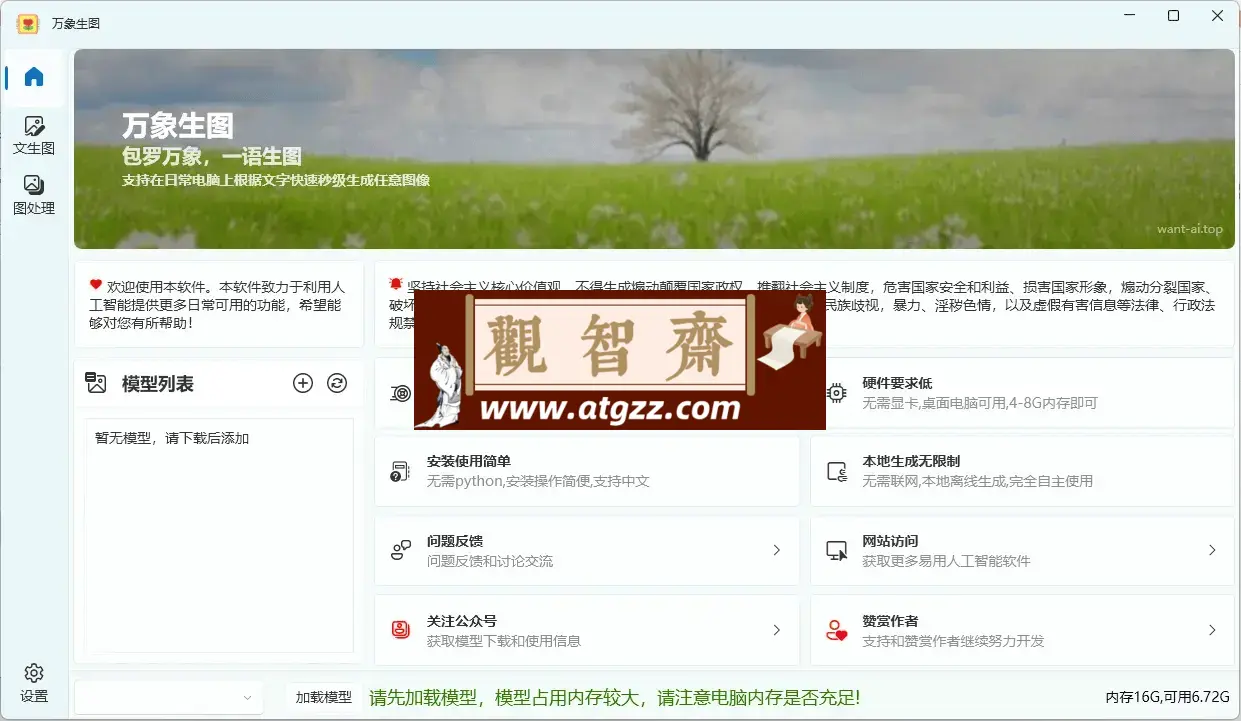Click 获取更多易用人工智能软件 description
Image resolution: width=1241 pixels, height=721 pixels.
(946, 561)
